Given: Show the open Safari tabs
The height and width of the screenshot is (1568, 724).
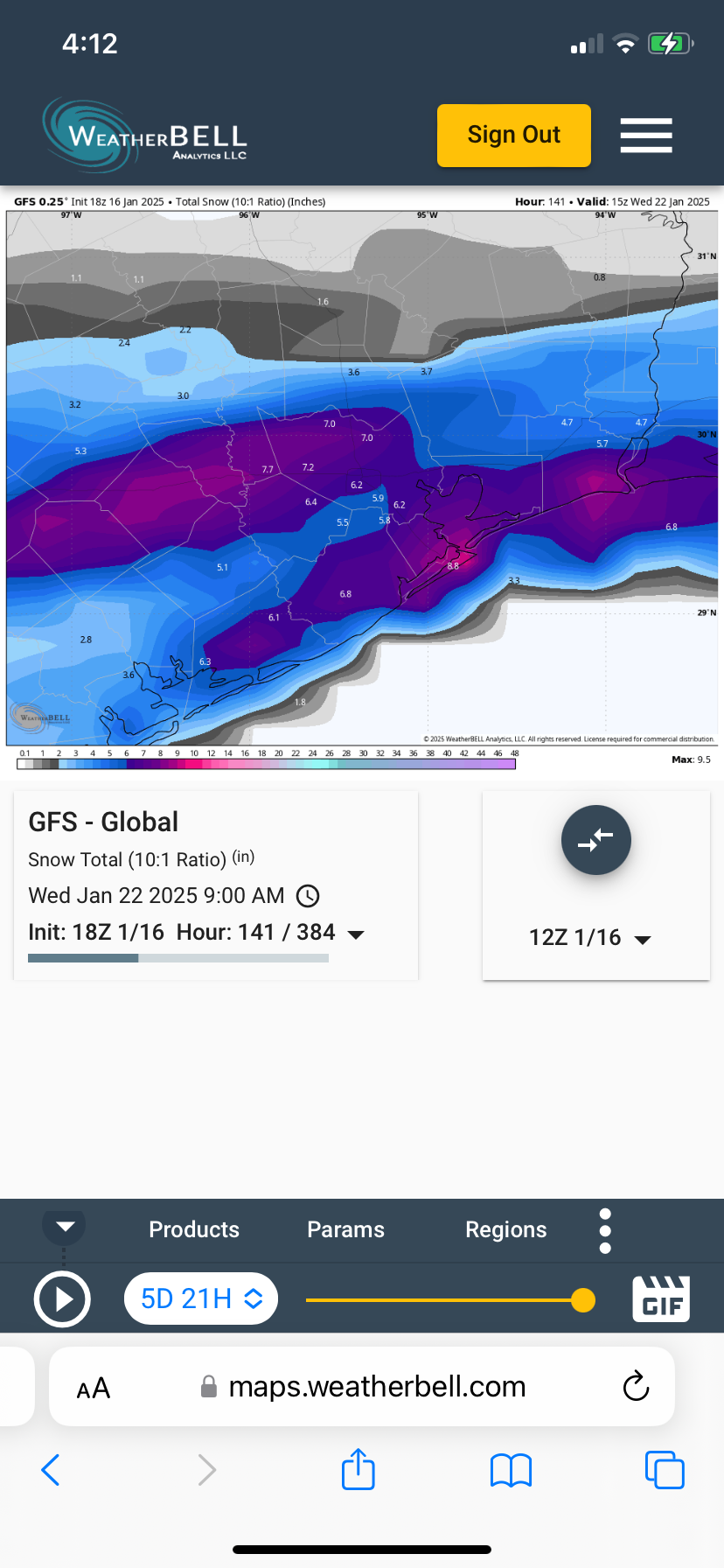Looking at the screenshot, I should [x=664, y=1469].
